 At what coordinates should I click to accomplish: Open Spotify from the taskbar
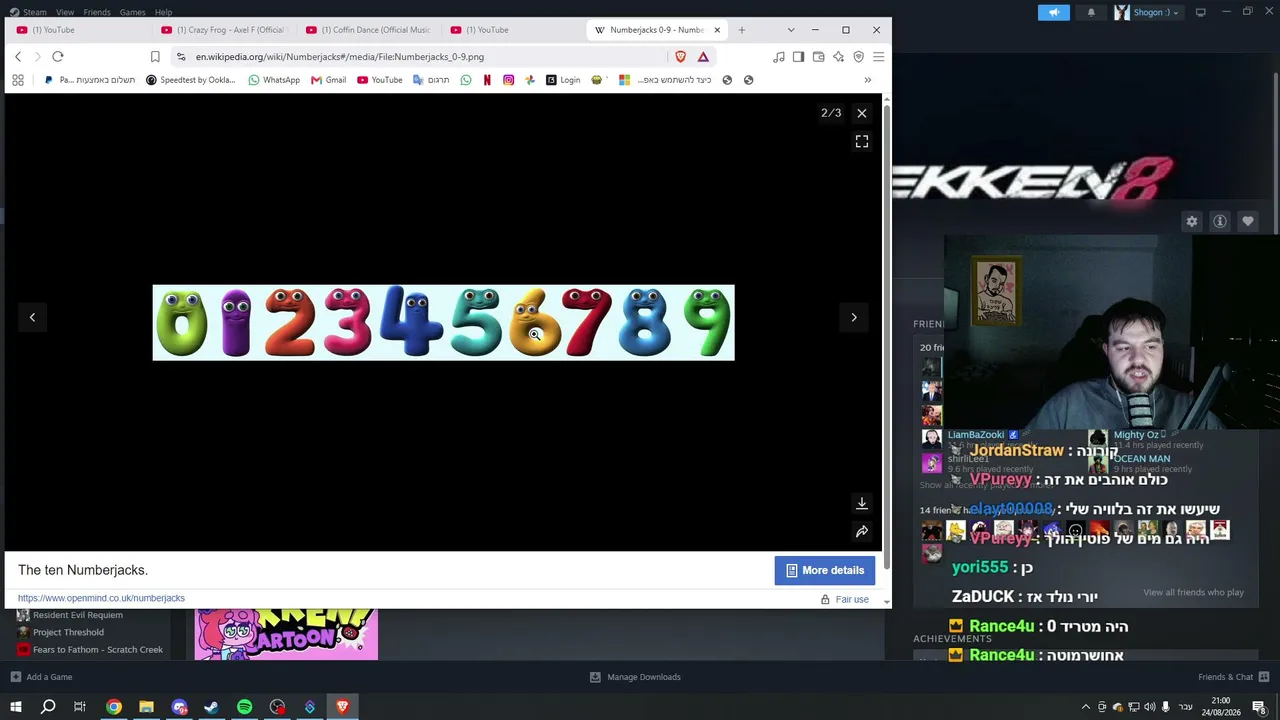tap(244, 707)
